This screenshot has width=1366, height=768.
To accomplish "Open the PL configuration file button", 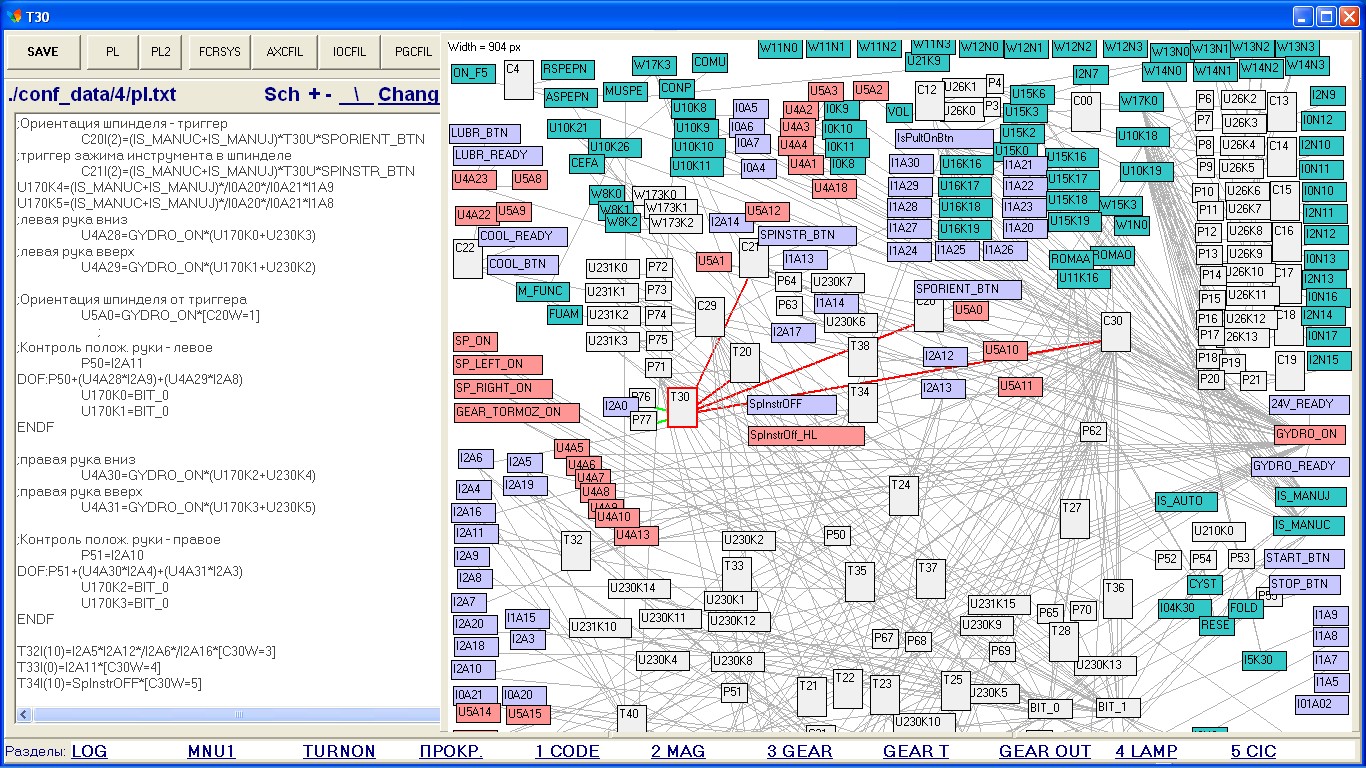I will click(x=113, y=51).
